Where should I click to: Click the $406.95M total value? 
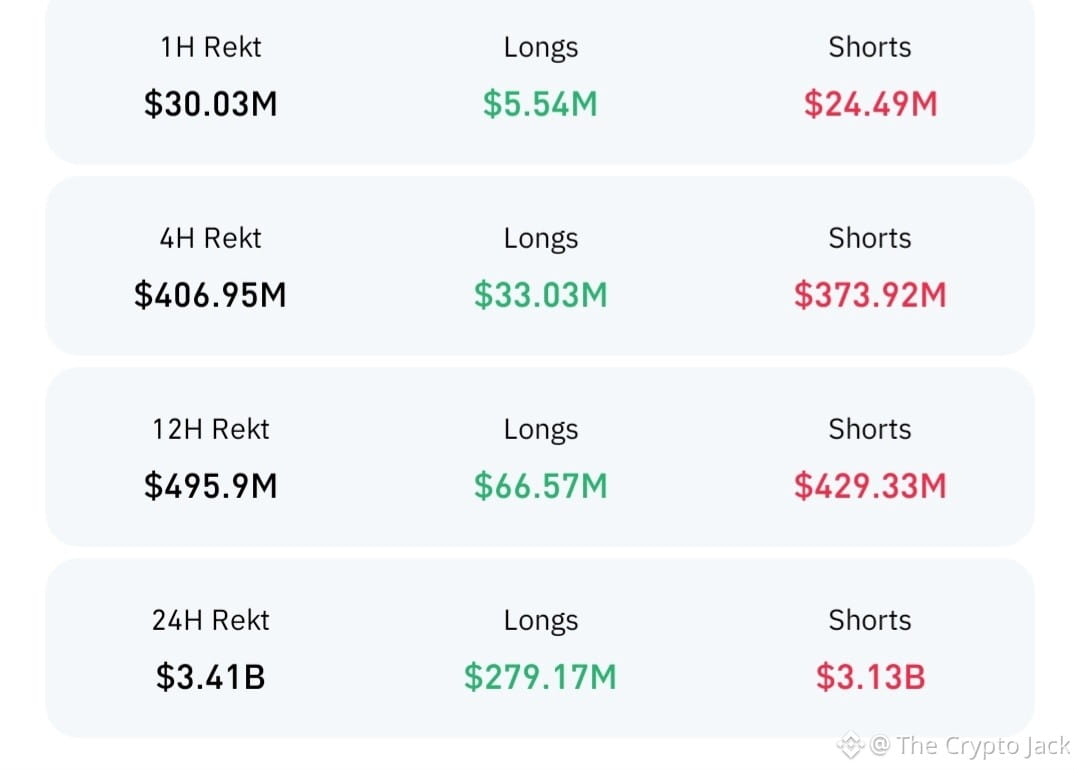pos(210,296)
